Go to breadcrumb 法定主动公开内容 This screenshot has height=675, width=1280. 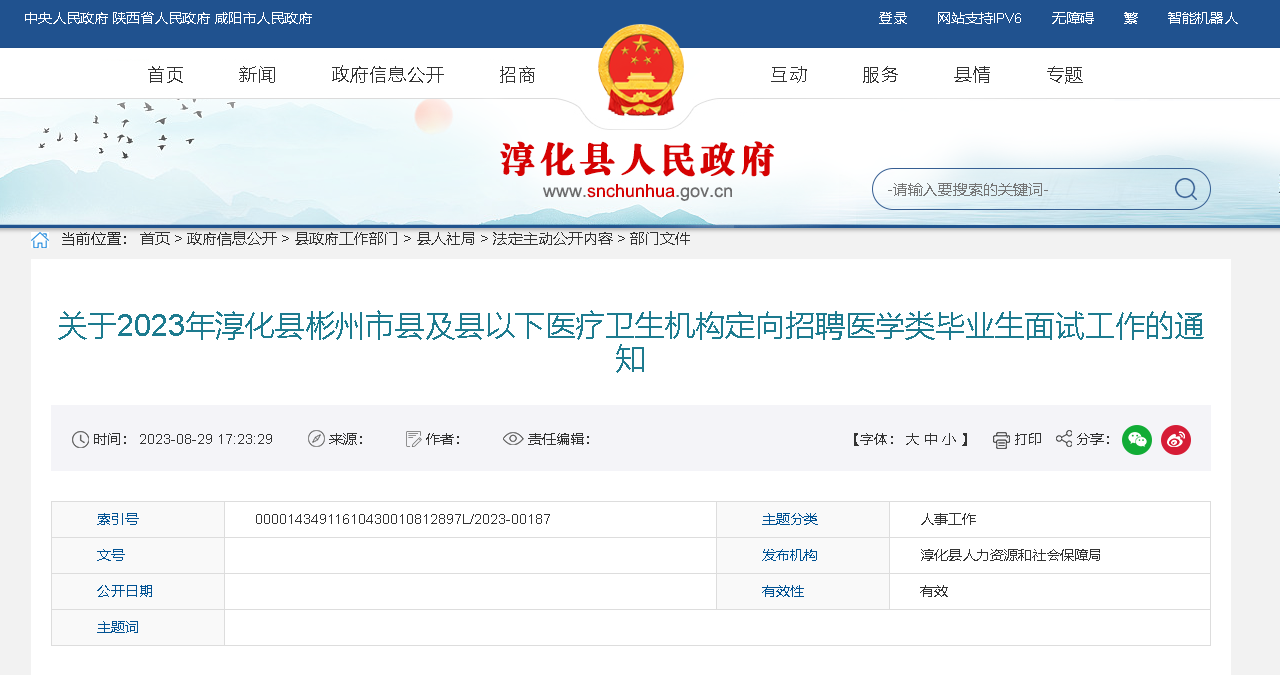point(552,239)
